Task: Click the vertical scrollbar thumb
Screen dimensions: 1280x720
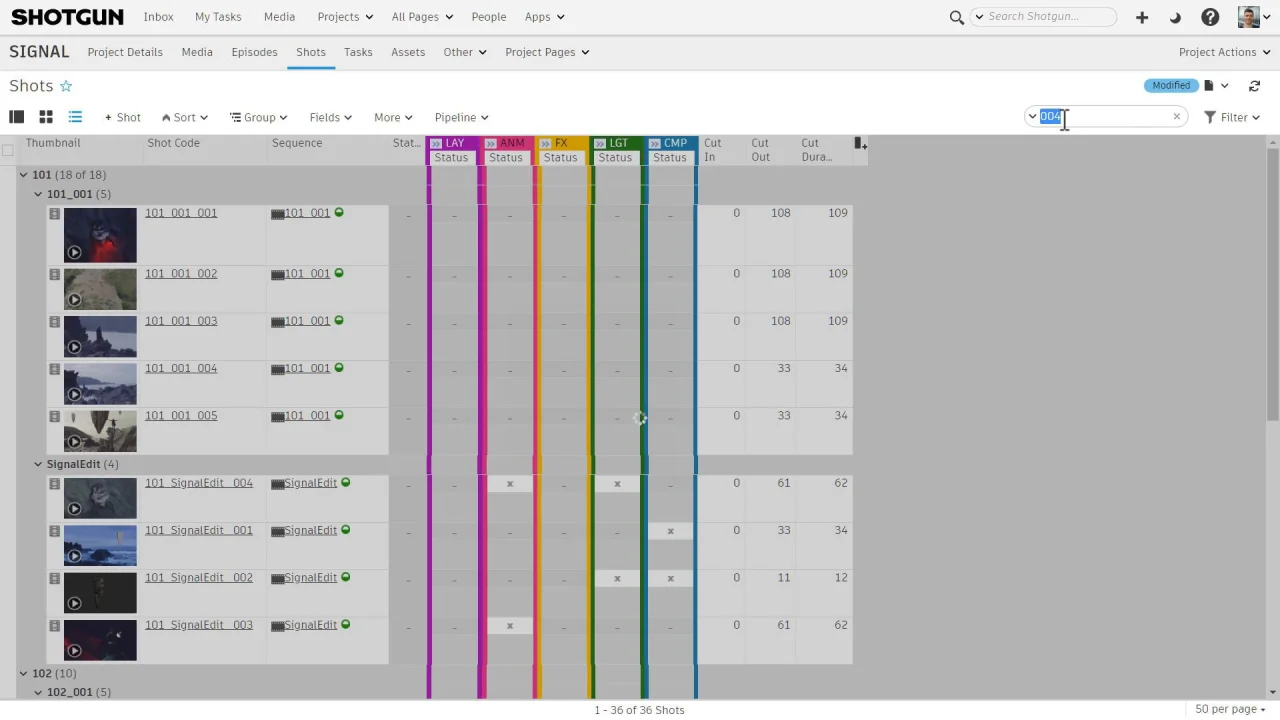Action: 1272,285
